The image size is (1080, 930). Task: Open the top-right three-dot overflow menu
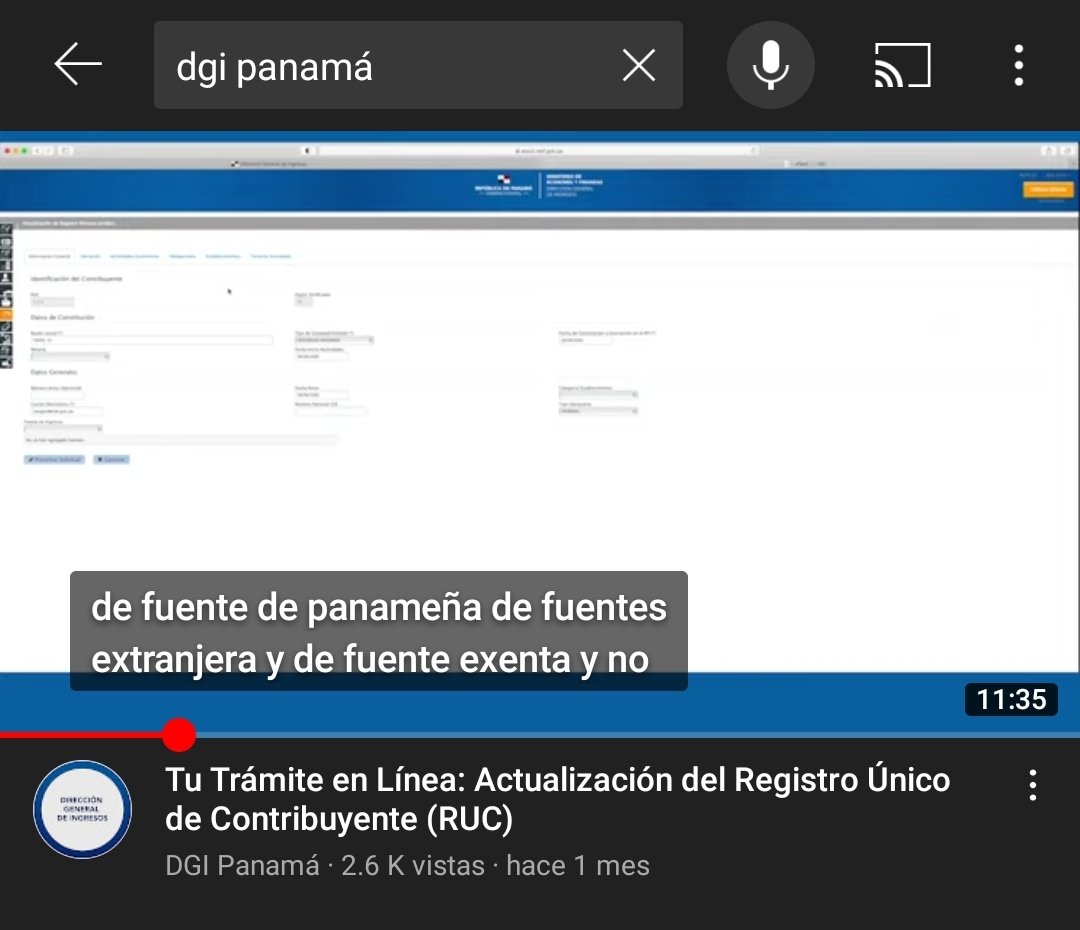(1018, 65)
